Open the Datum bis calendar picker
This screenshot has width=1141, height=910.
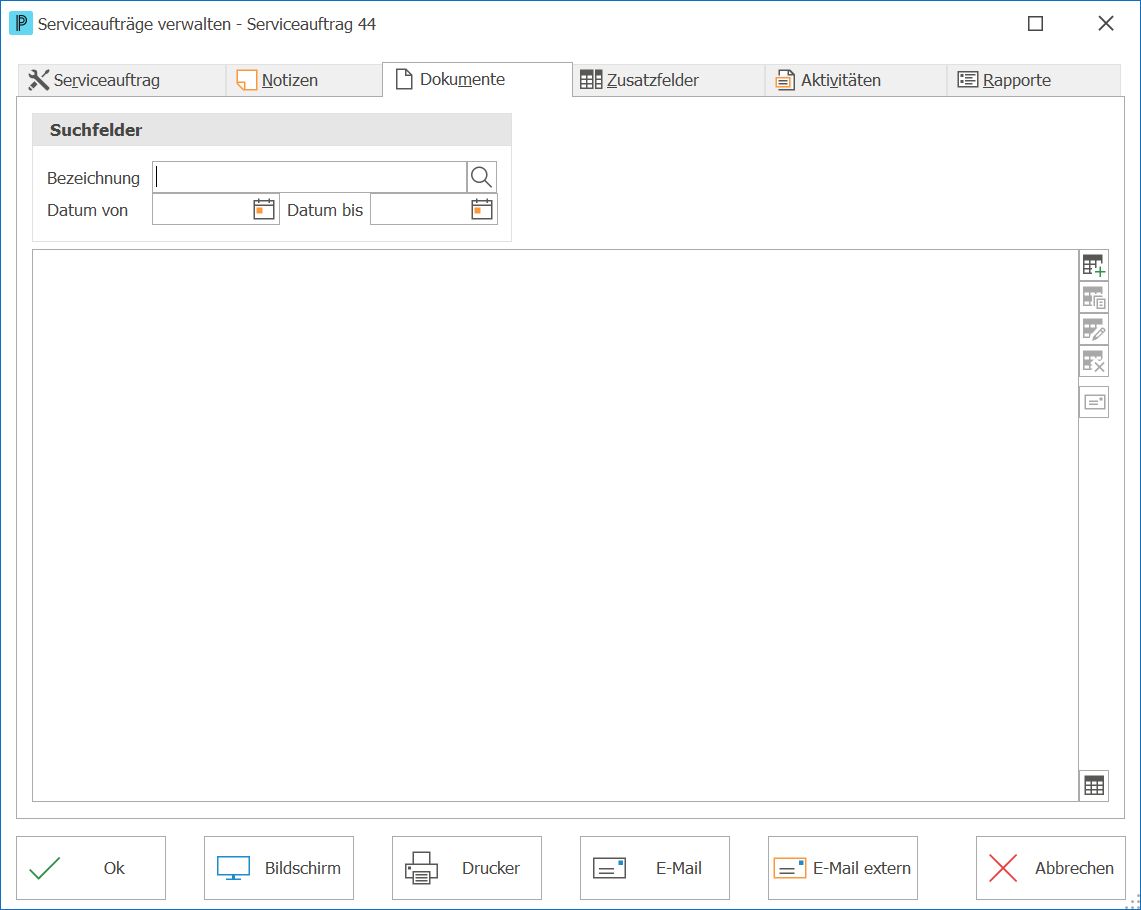(x=482, y=209)
